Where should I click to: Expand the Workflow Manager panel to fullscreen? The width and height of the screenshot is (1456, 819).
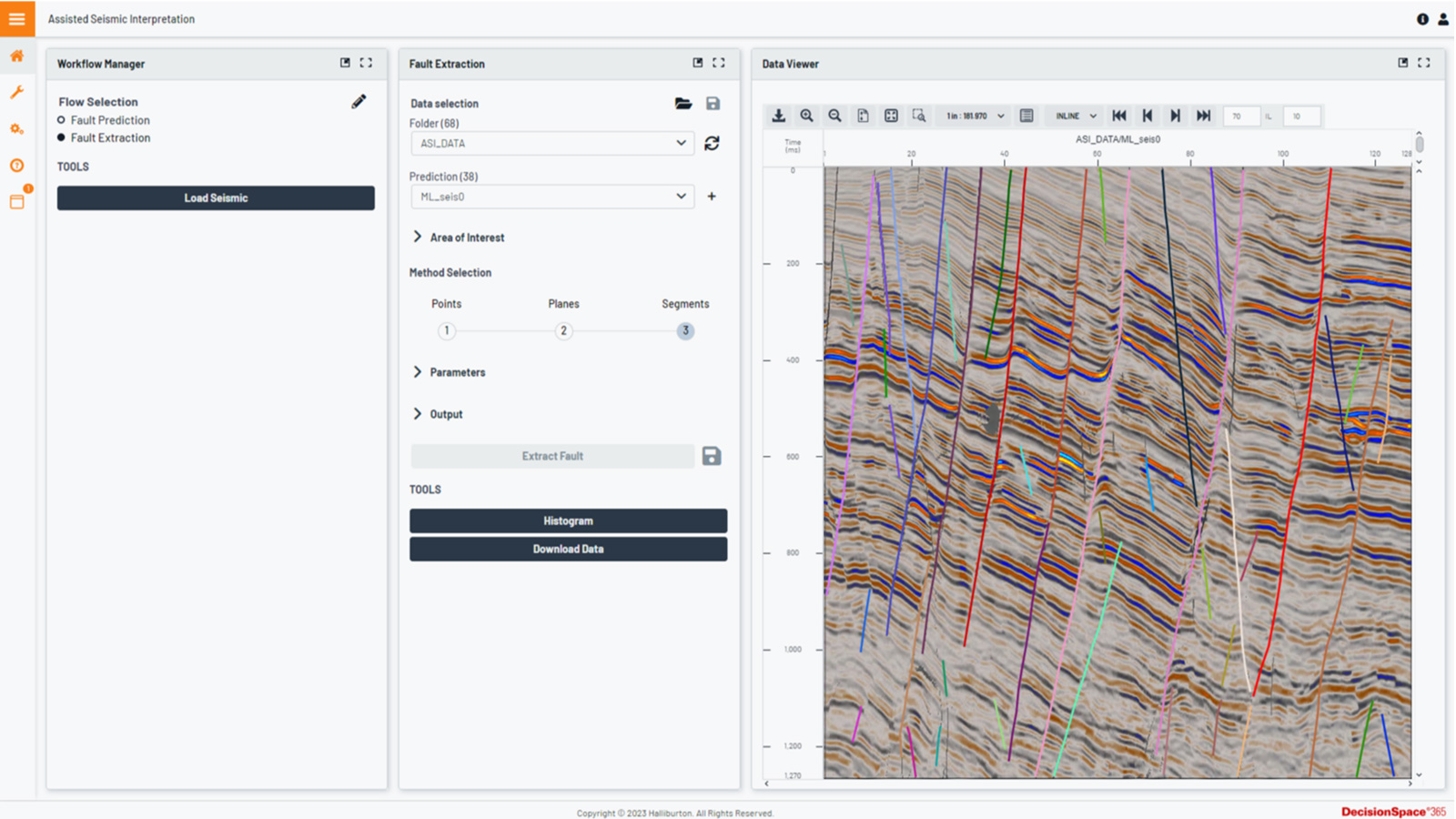[366, 63]
